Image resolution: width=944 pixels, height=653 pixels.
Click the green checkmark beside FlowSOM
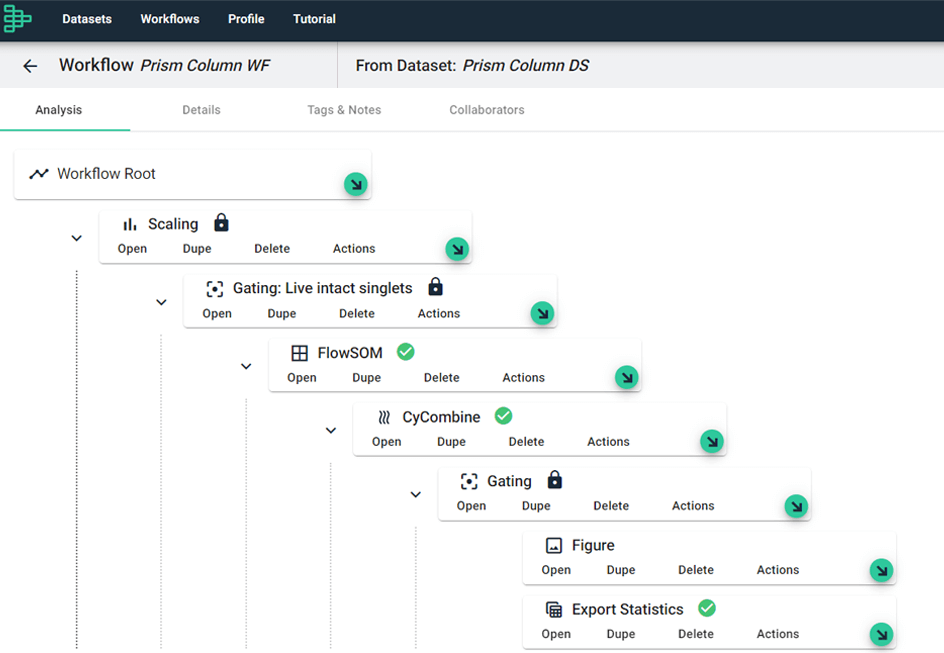405,352
